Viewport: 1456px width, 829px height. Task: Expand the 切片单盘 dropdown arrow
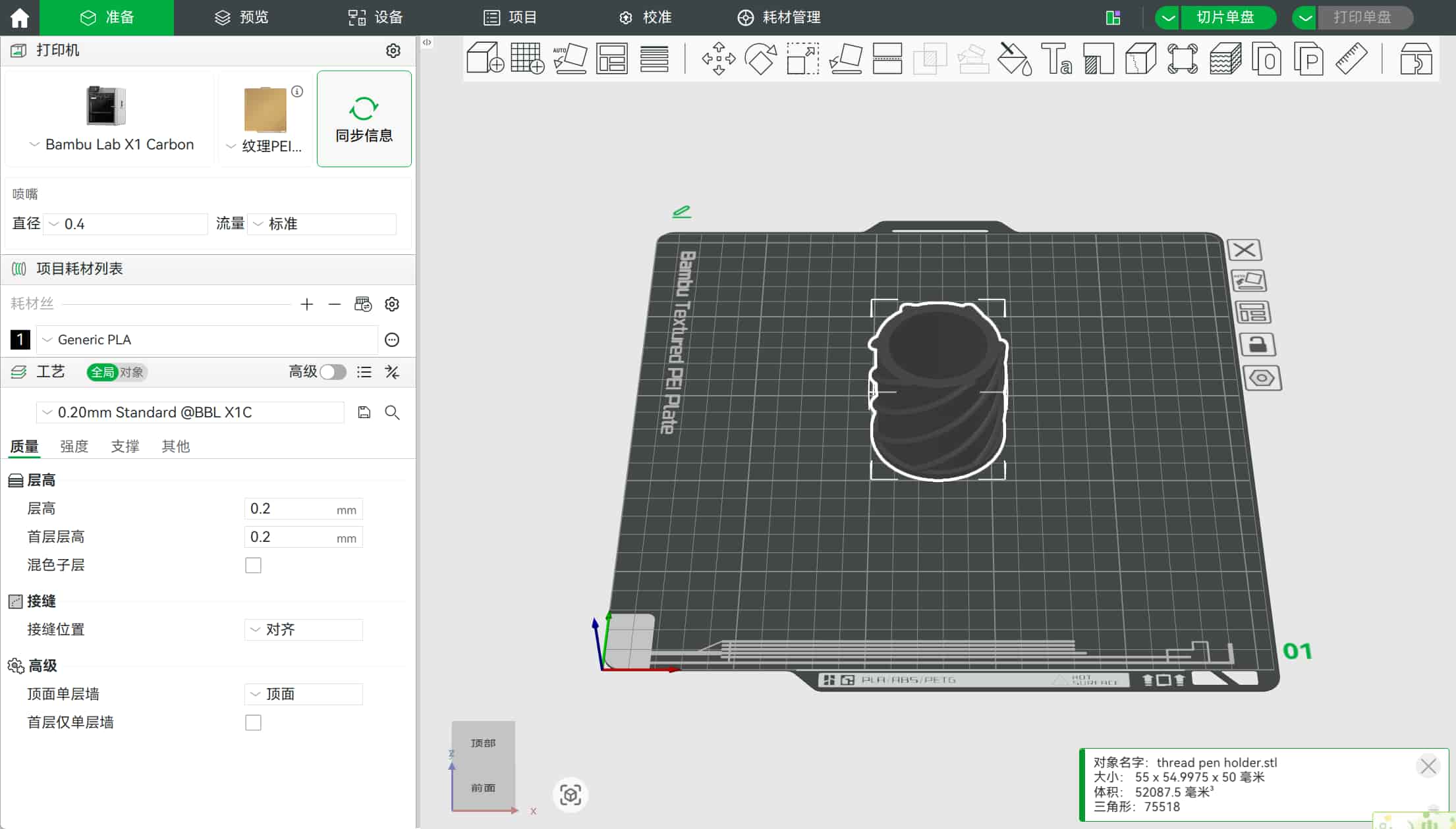tap(1167, 18)
